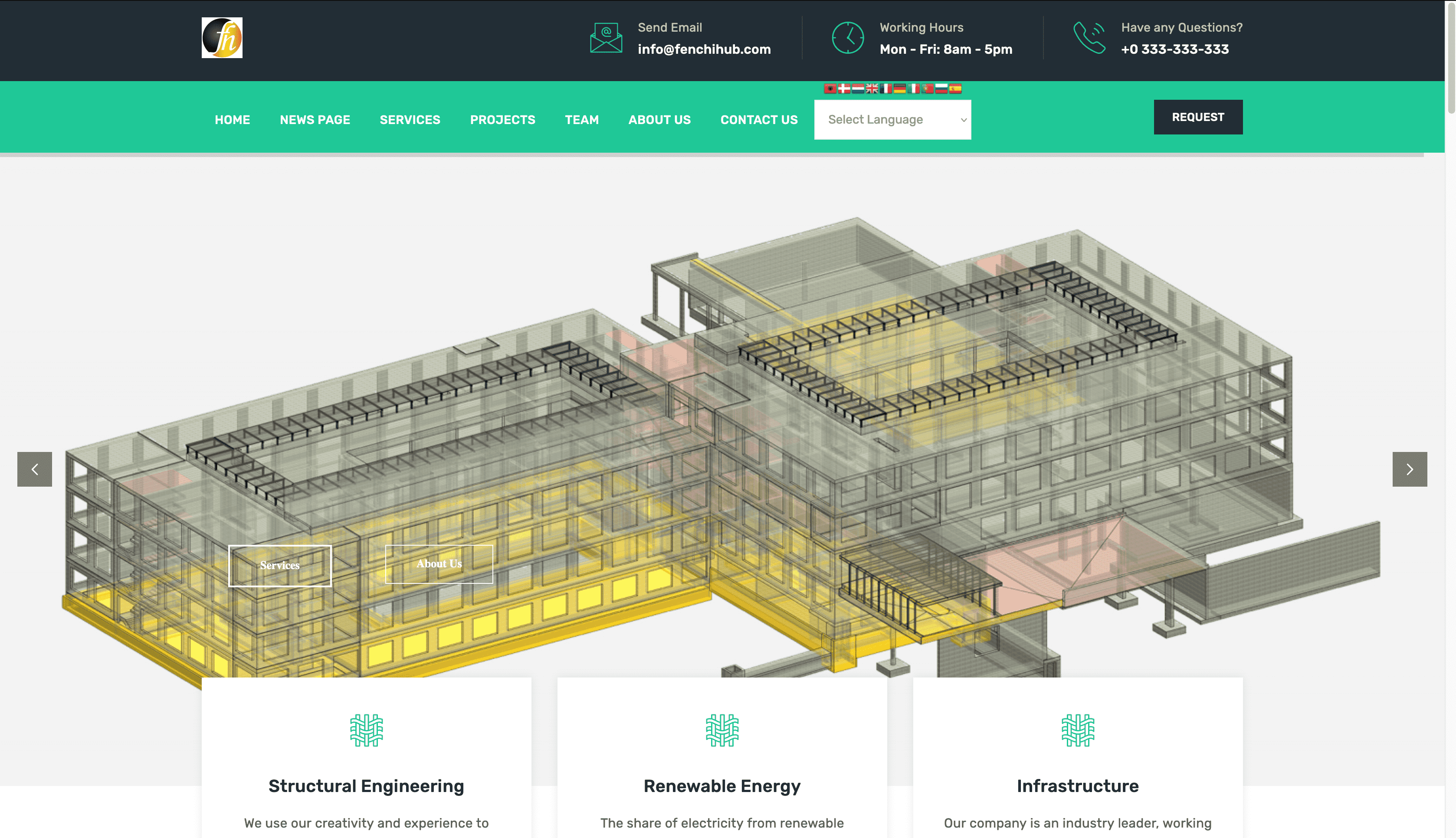
Task: Open the Projects menu item
Action: tap(502, 120)
